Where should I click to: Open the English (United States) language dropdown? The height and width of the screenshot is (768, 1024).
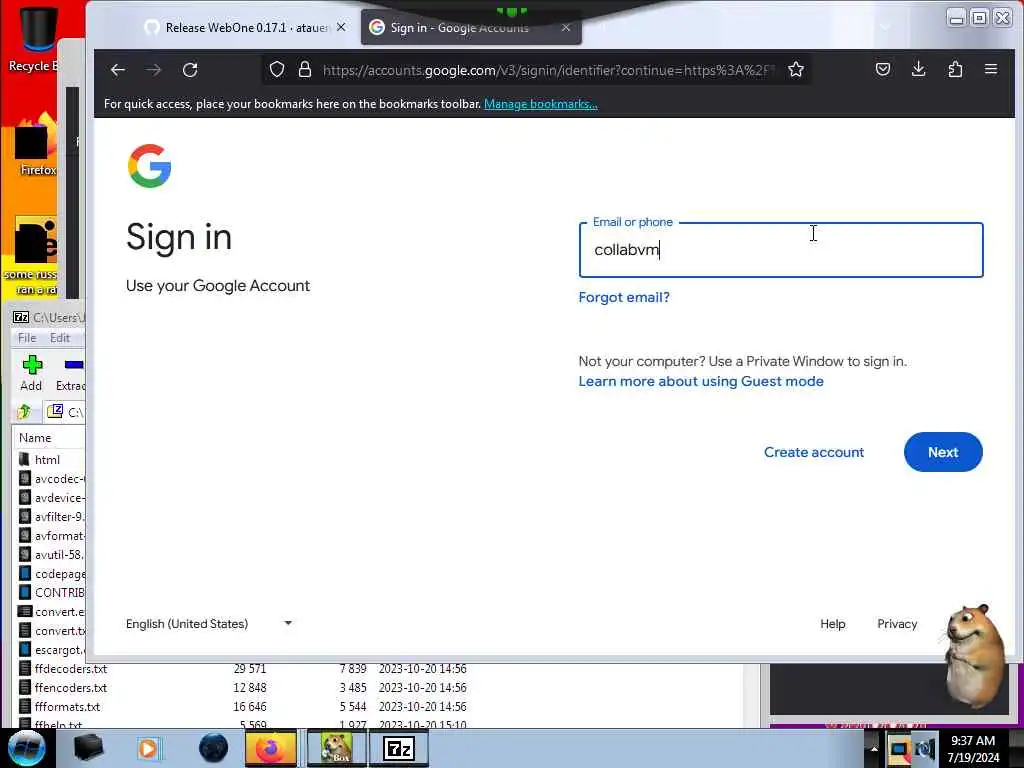[x=209, y=624]
